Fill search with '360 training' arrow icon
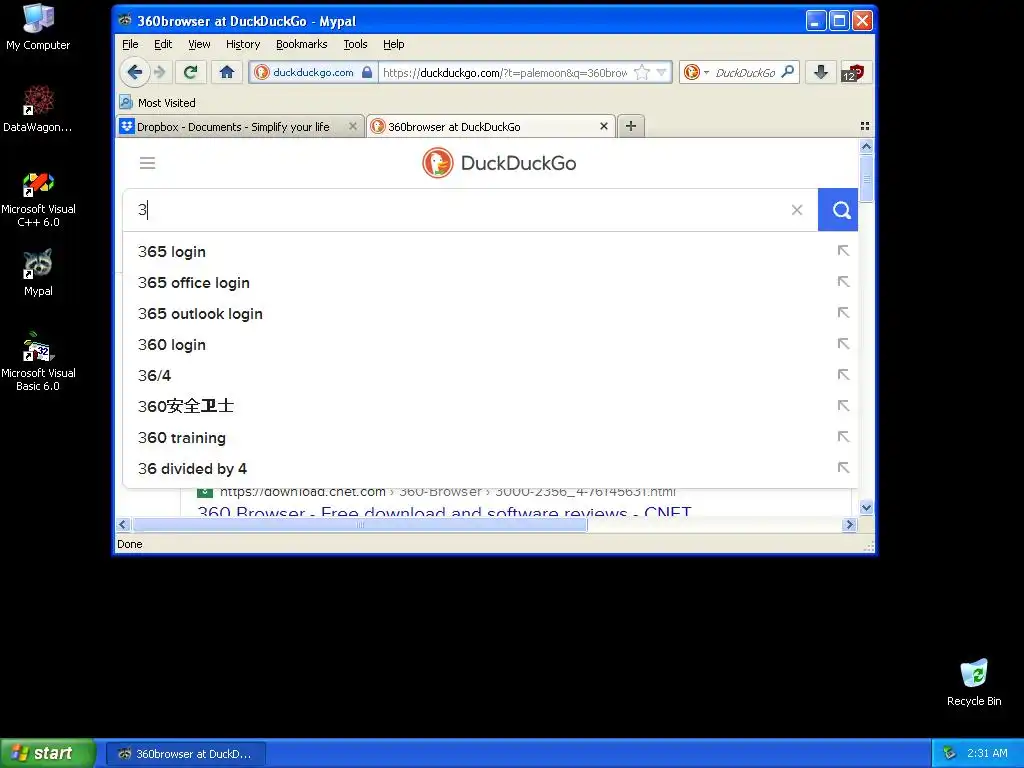Image resolution: width=1024 pixels, height=768 pixels. (843, 437)
